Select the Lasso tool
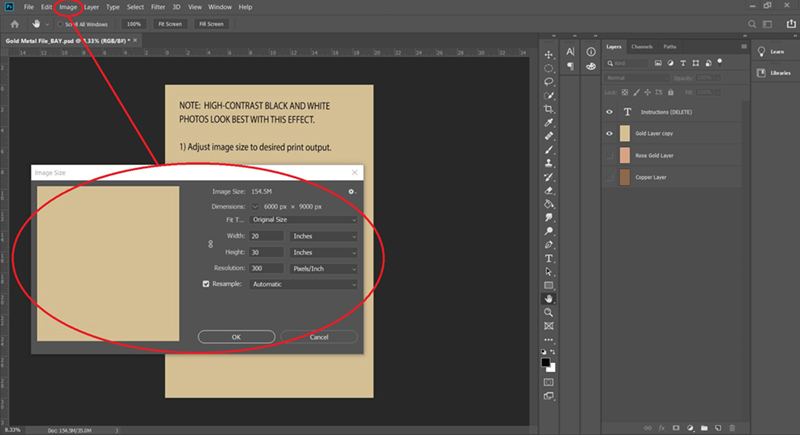 548,82
